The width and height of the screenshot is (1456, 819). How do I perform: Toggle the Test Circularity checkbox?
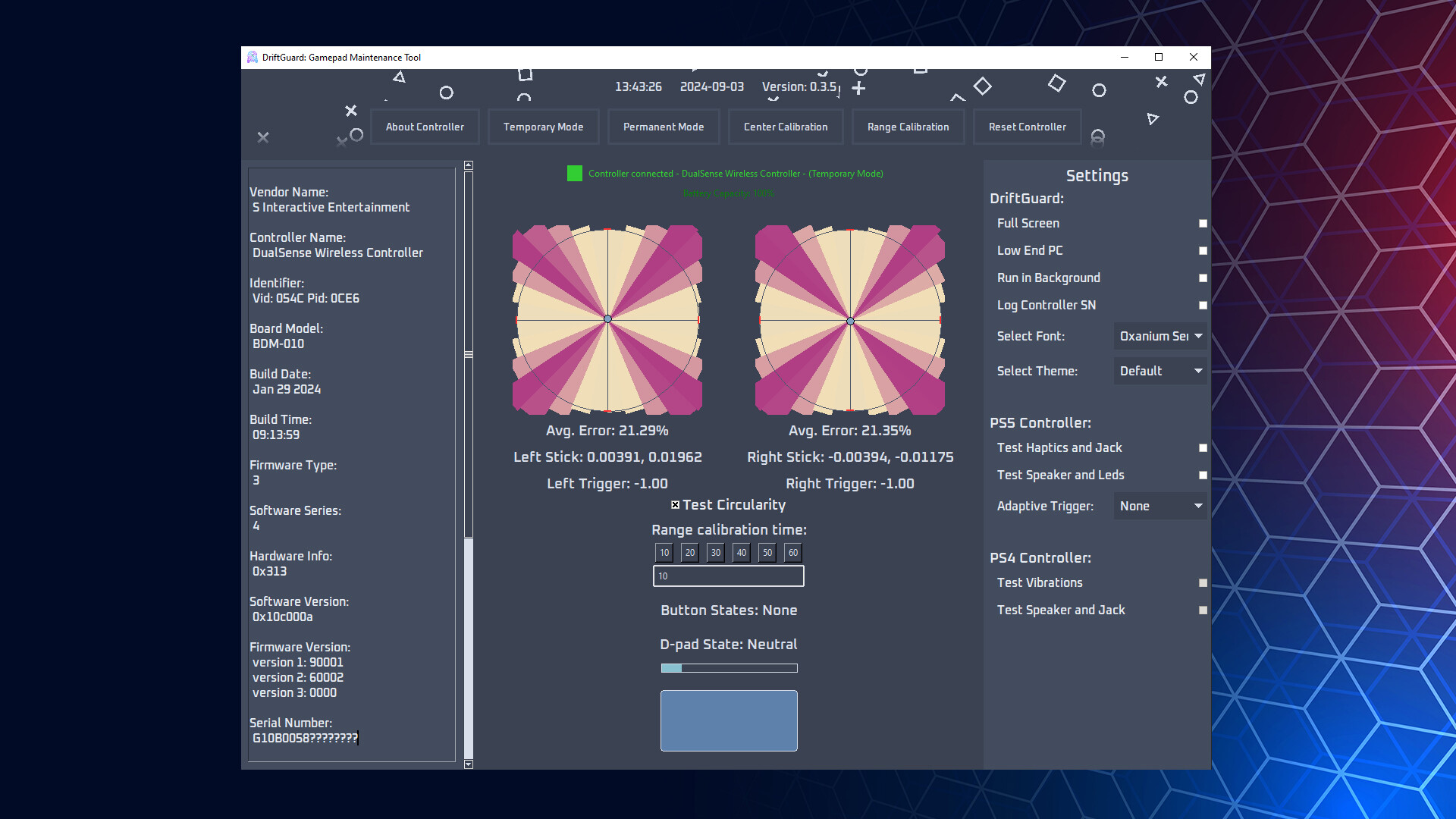tap(675, 504)
